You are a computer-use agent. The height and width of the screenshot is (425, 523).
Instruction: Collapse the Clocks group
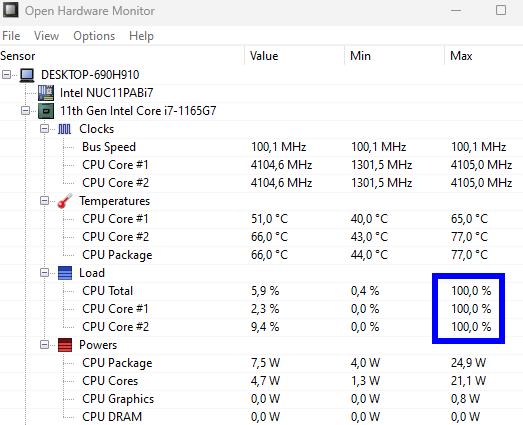pos(44,128)
